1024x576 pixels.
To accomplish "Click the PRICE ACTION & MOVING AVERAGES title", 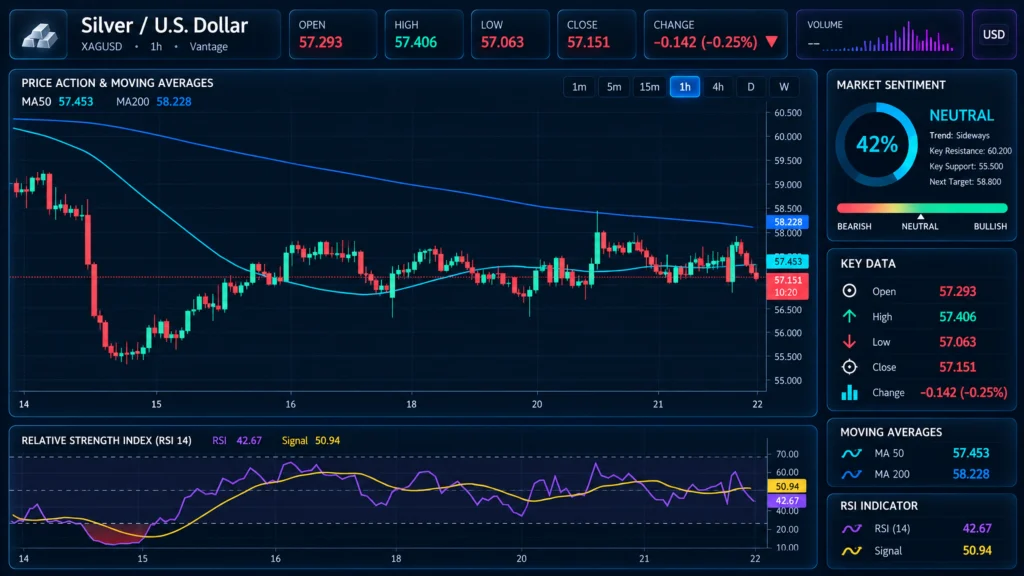I will coord(118,83).
